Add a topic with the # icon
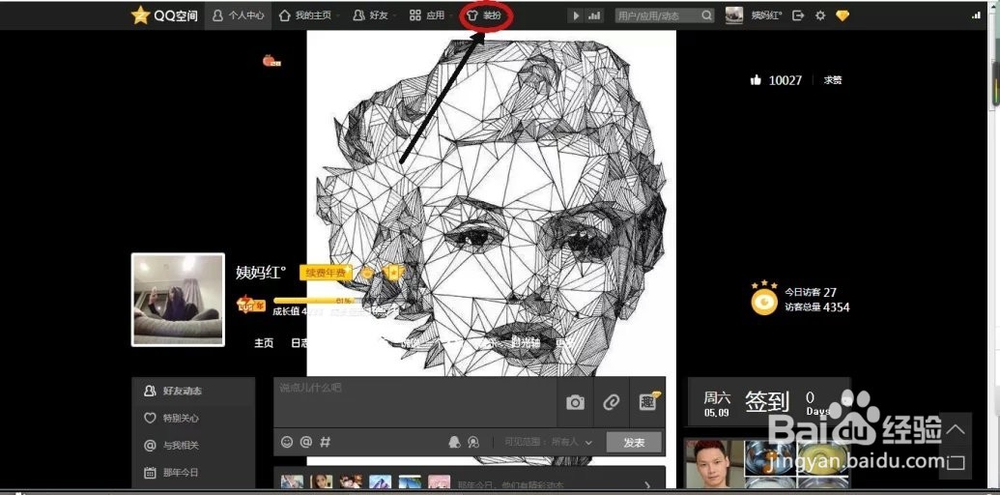Image resolution: width=1000 pixels, height=495 pixels. (325, 441)
